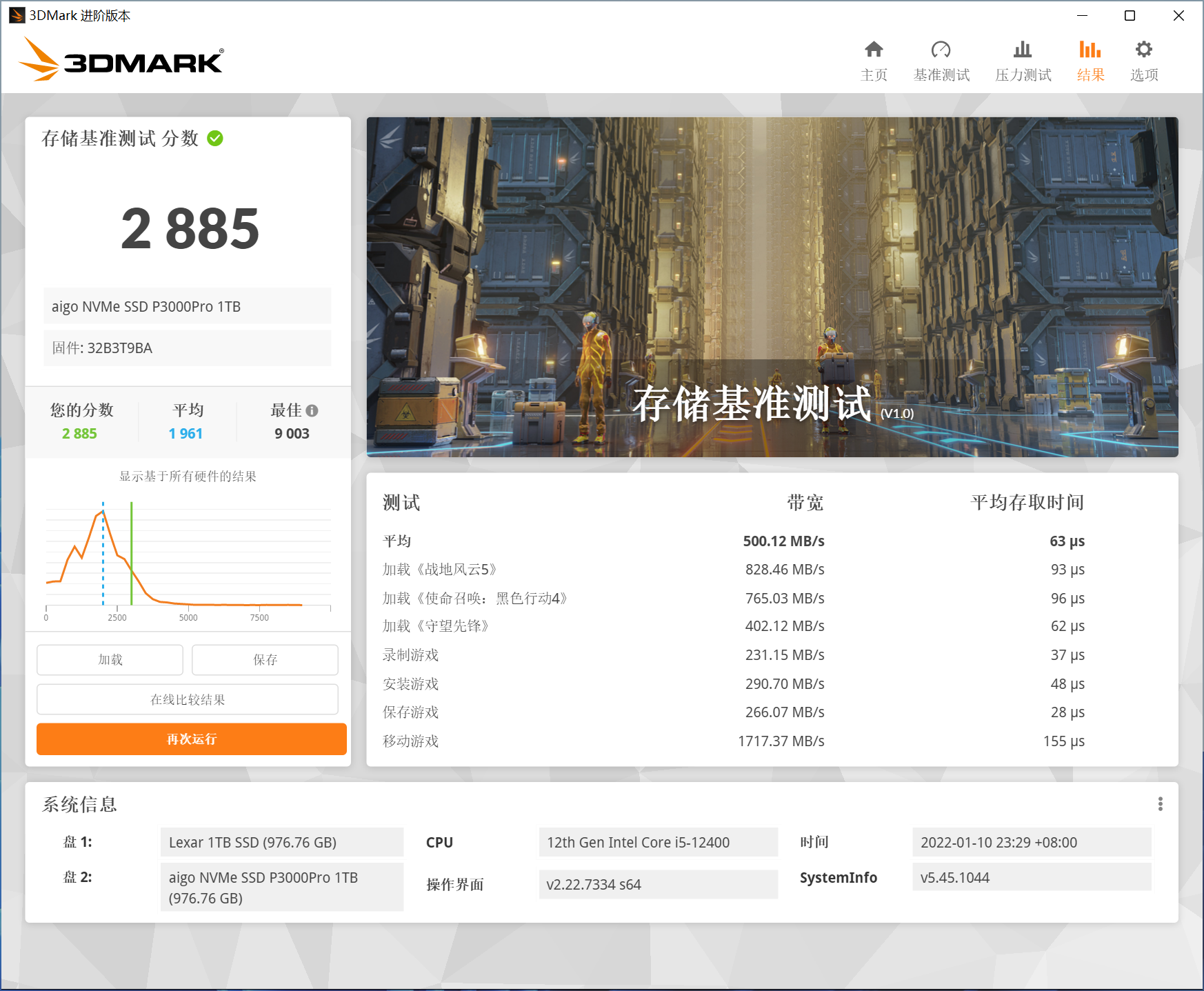1204x991 pixels.
Task: Click the benchmark gauge icon
Action: coord(941,49)
